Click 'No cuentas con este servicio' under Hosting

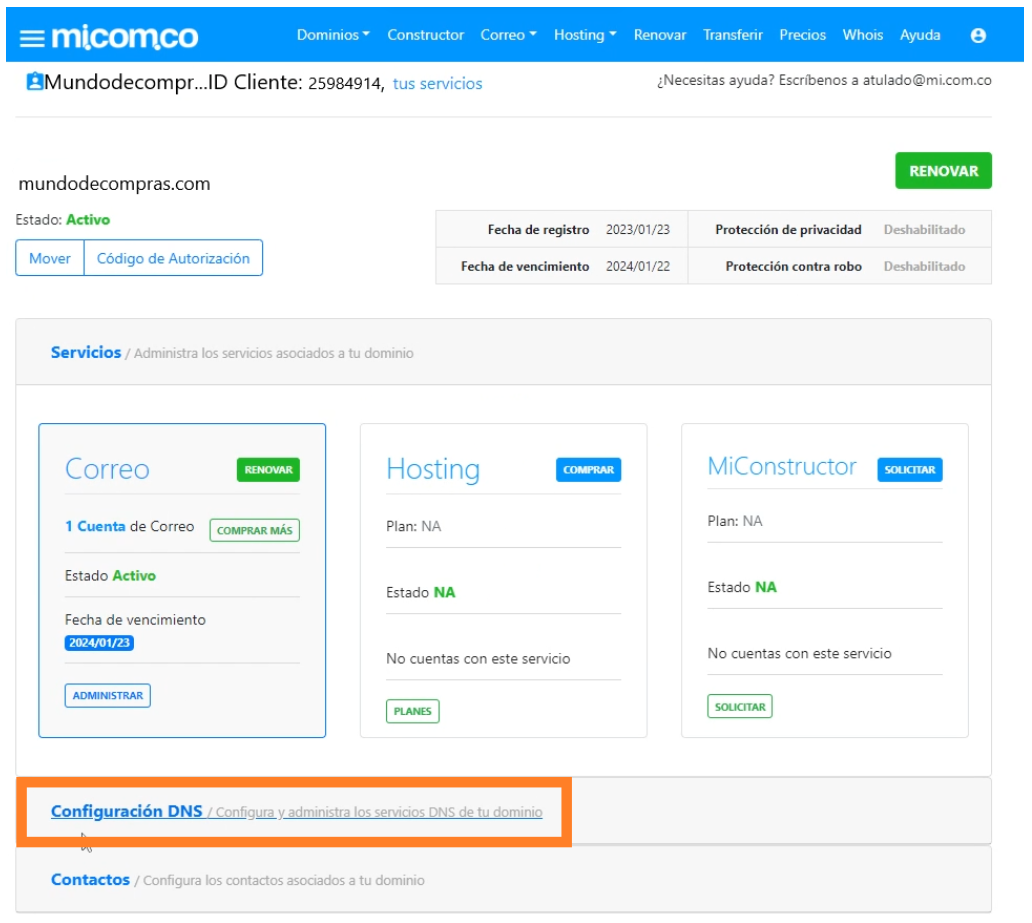[478, 658]
